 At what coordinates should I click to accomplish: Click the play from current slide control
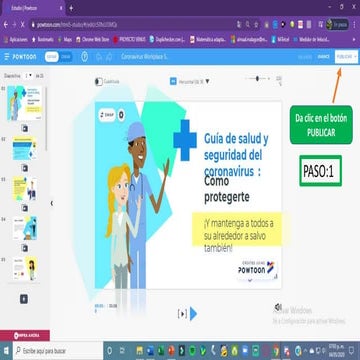point(182,314)
